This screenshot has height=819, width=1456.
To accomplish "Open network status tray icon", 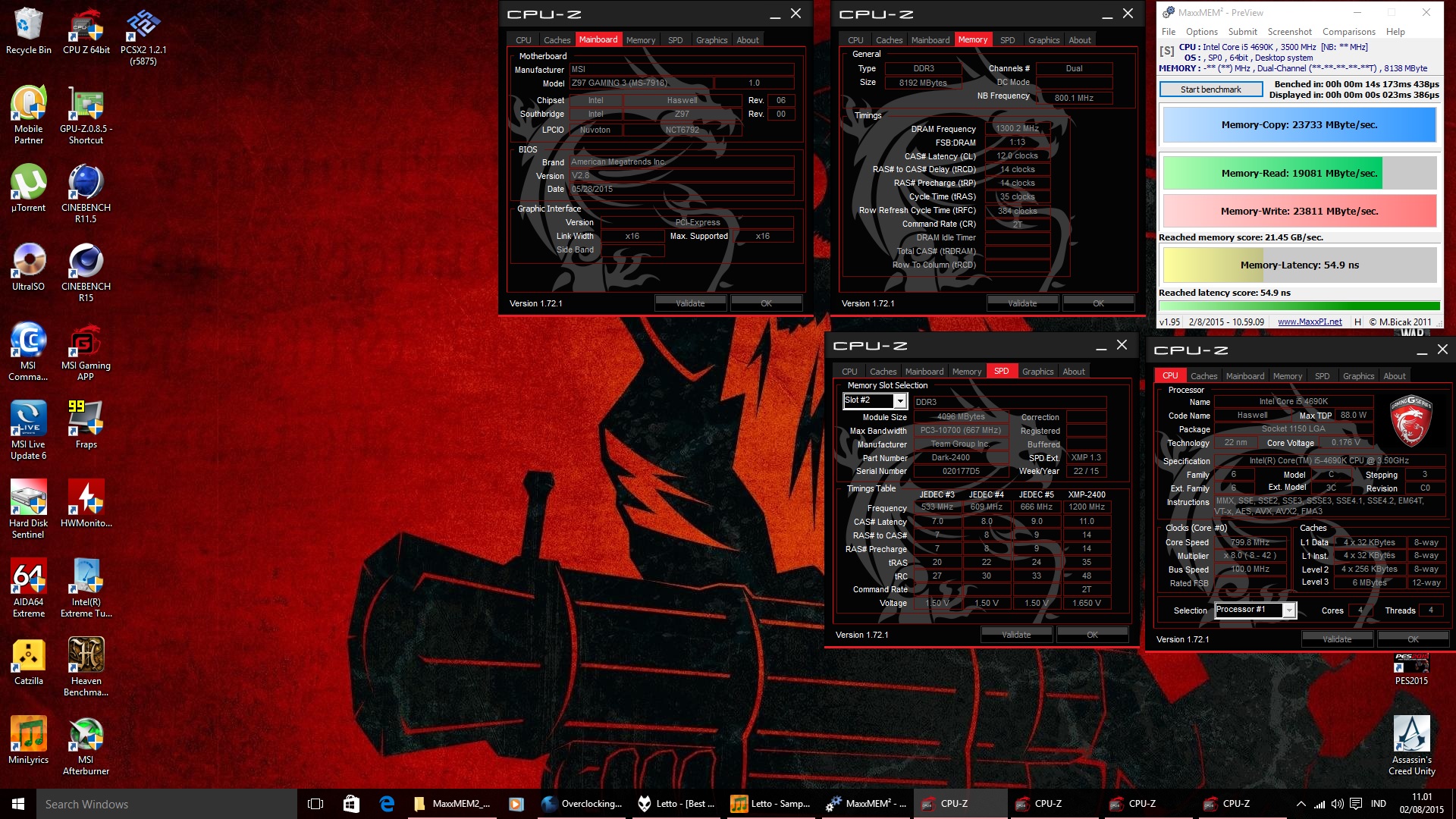I will pos(1319,804).
